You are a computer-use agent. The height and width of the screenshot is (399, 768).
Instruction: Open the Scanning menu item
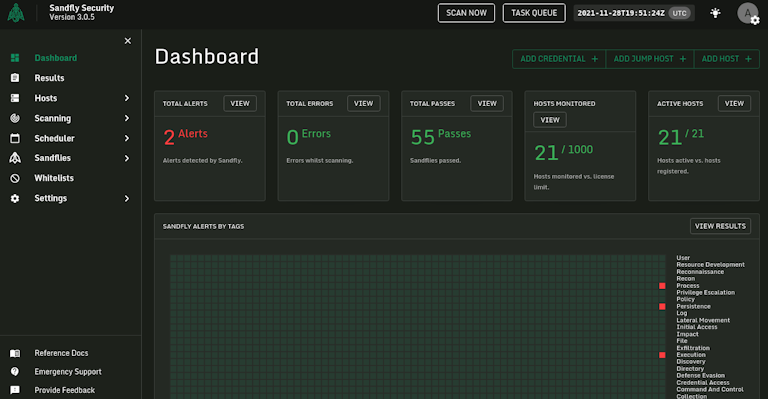(x=52, y=118)
